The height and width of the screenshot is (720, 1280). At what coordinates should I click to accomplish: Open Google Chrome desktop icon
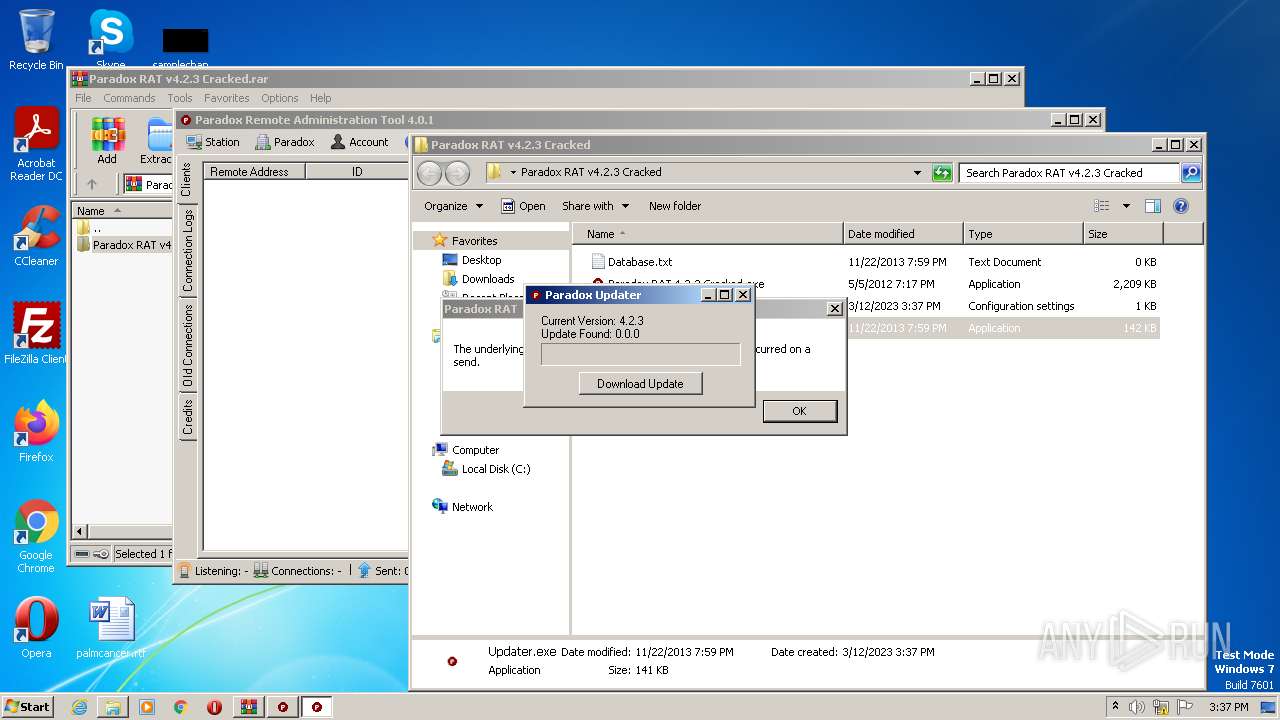coord(36,537)
